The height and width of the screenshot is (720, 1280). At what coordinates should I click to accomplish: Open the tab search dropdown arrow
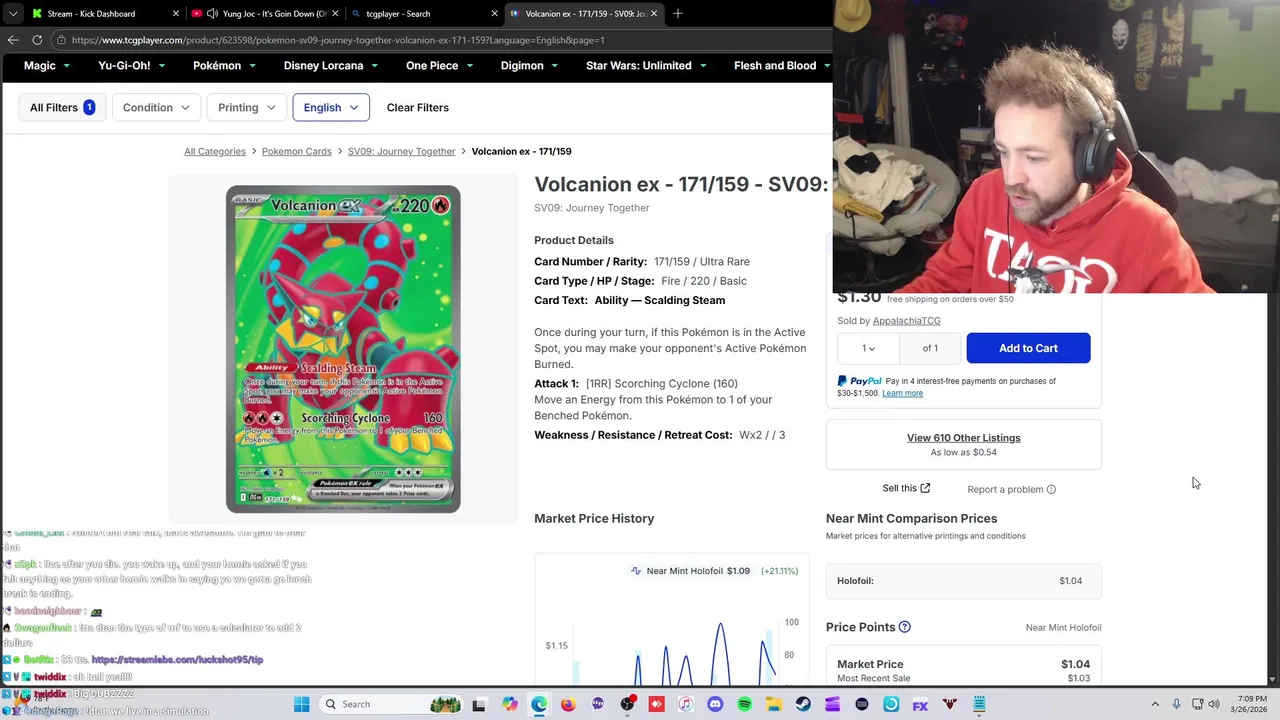click(13, 13)
